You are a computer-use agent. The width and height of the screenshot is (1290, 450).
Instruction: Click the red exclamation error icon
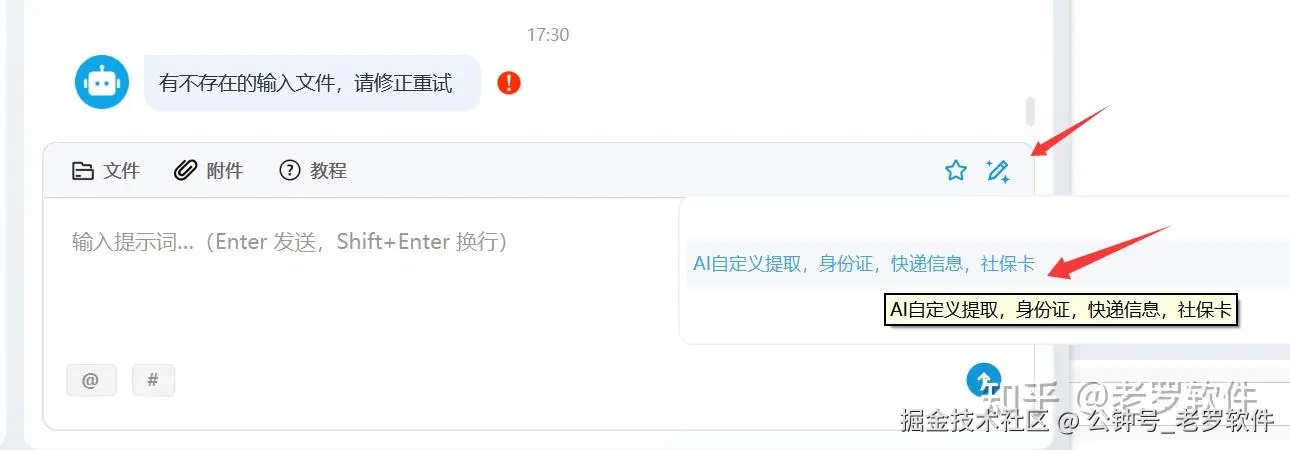click(509, 82)
